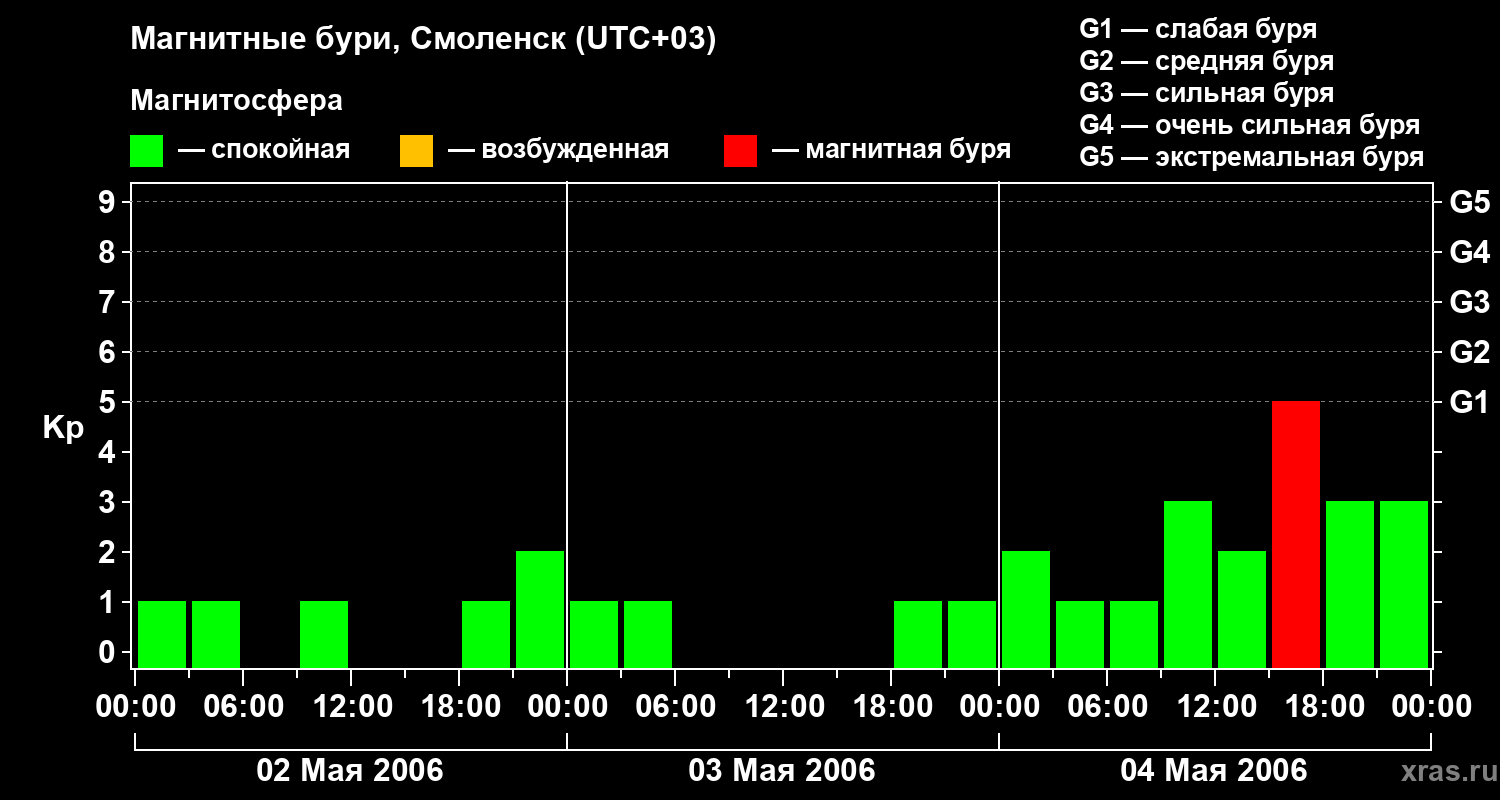Select the 02 Мая 2006 date label
This screenshot has height=800, width=1500.
(350, 771)
